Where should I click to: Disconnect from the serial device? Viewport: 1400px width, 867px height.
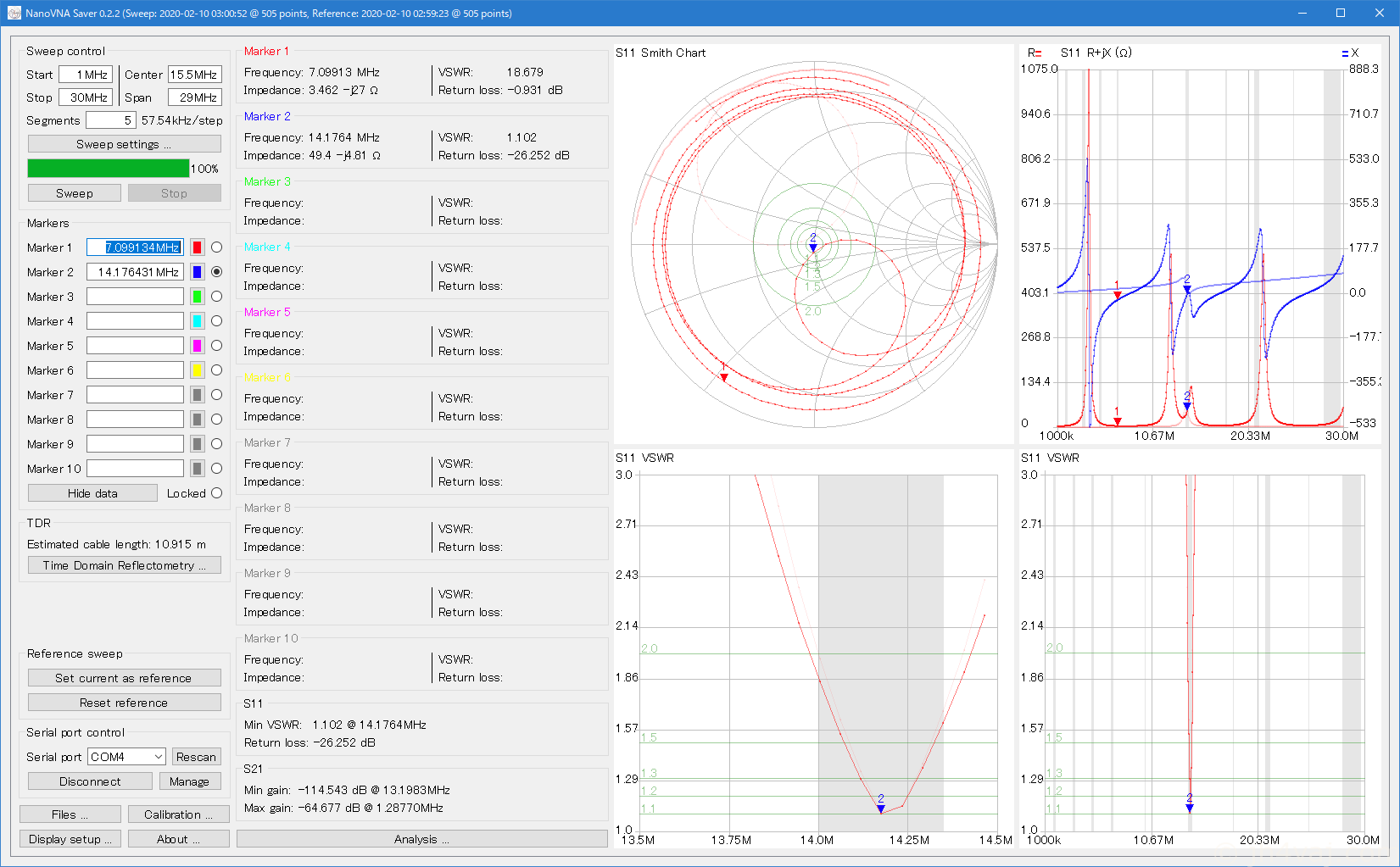pos(90,781)
